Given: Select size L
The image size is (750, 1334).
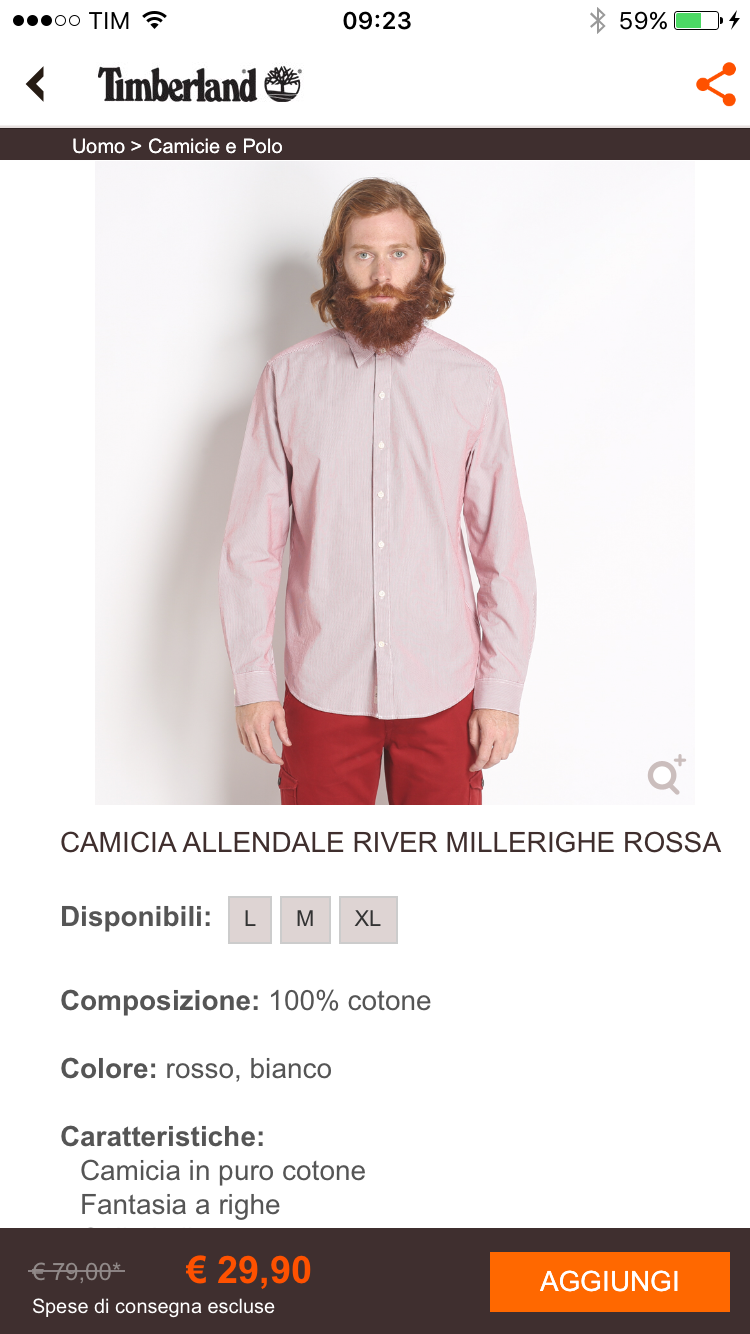Looking at the screenshot, I should coord(250,919).
